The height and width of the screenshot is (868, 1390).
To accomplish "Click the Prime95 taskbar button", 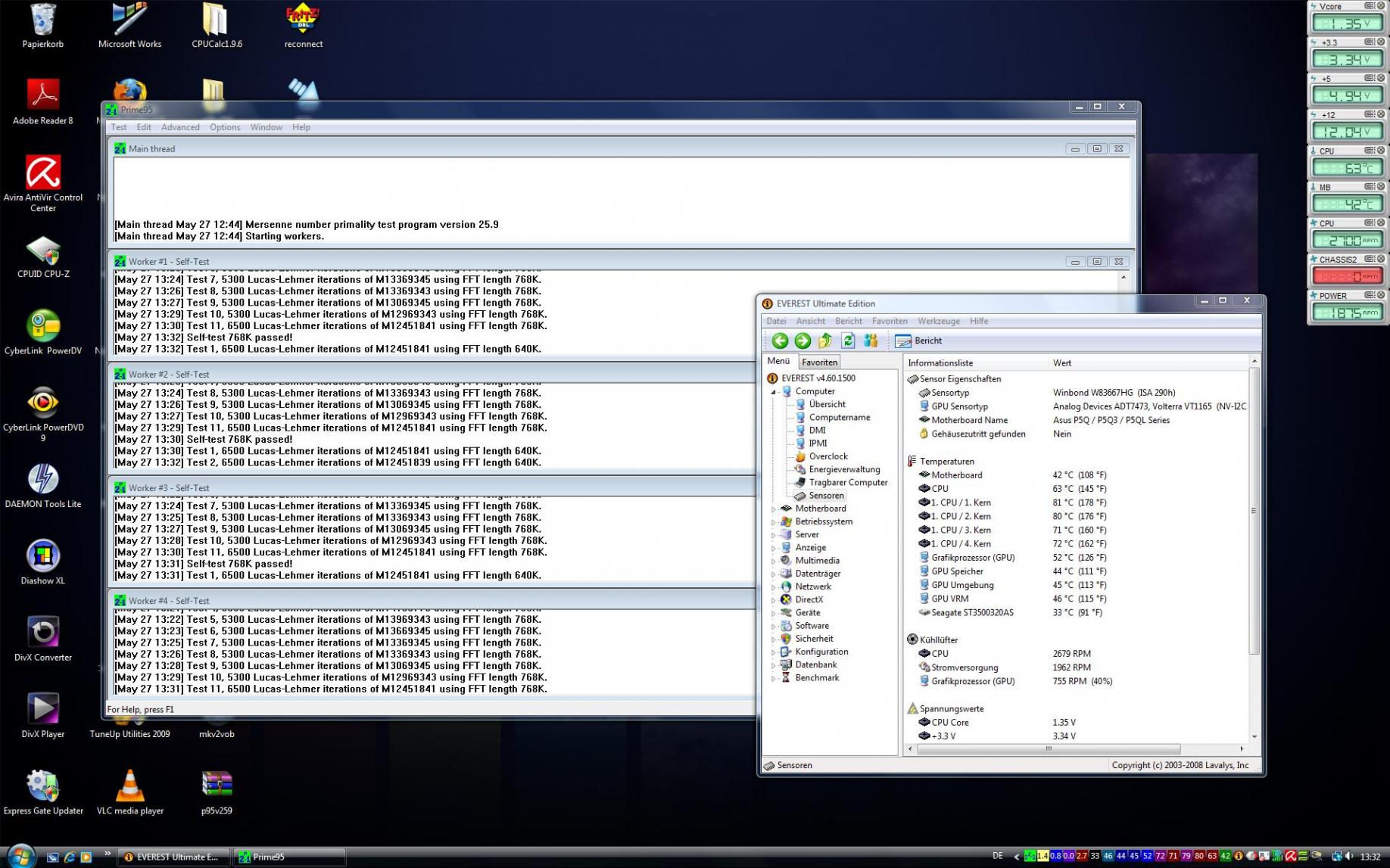I will tap(288, 857).
